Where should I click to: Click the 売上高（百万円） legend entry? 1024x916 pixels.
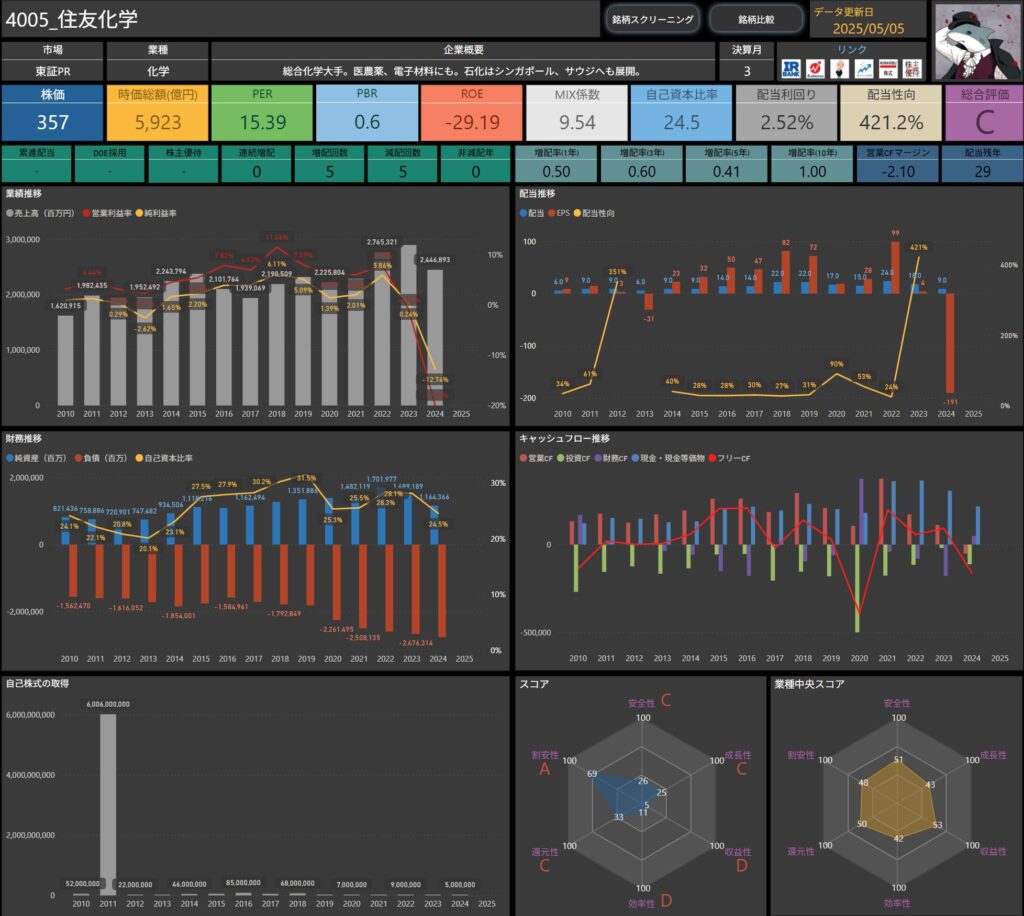coord(40,213)
